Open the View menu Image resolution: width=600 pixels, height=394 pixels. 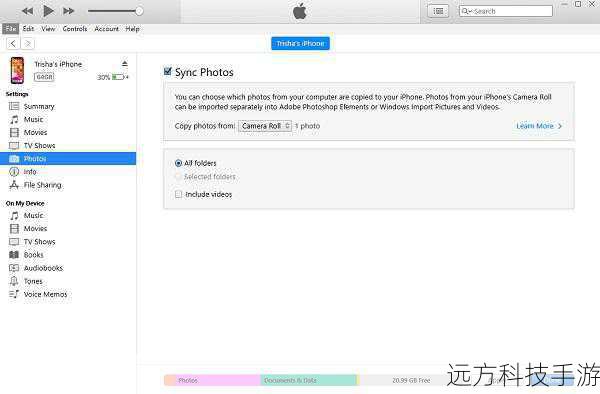point(48,29)
